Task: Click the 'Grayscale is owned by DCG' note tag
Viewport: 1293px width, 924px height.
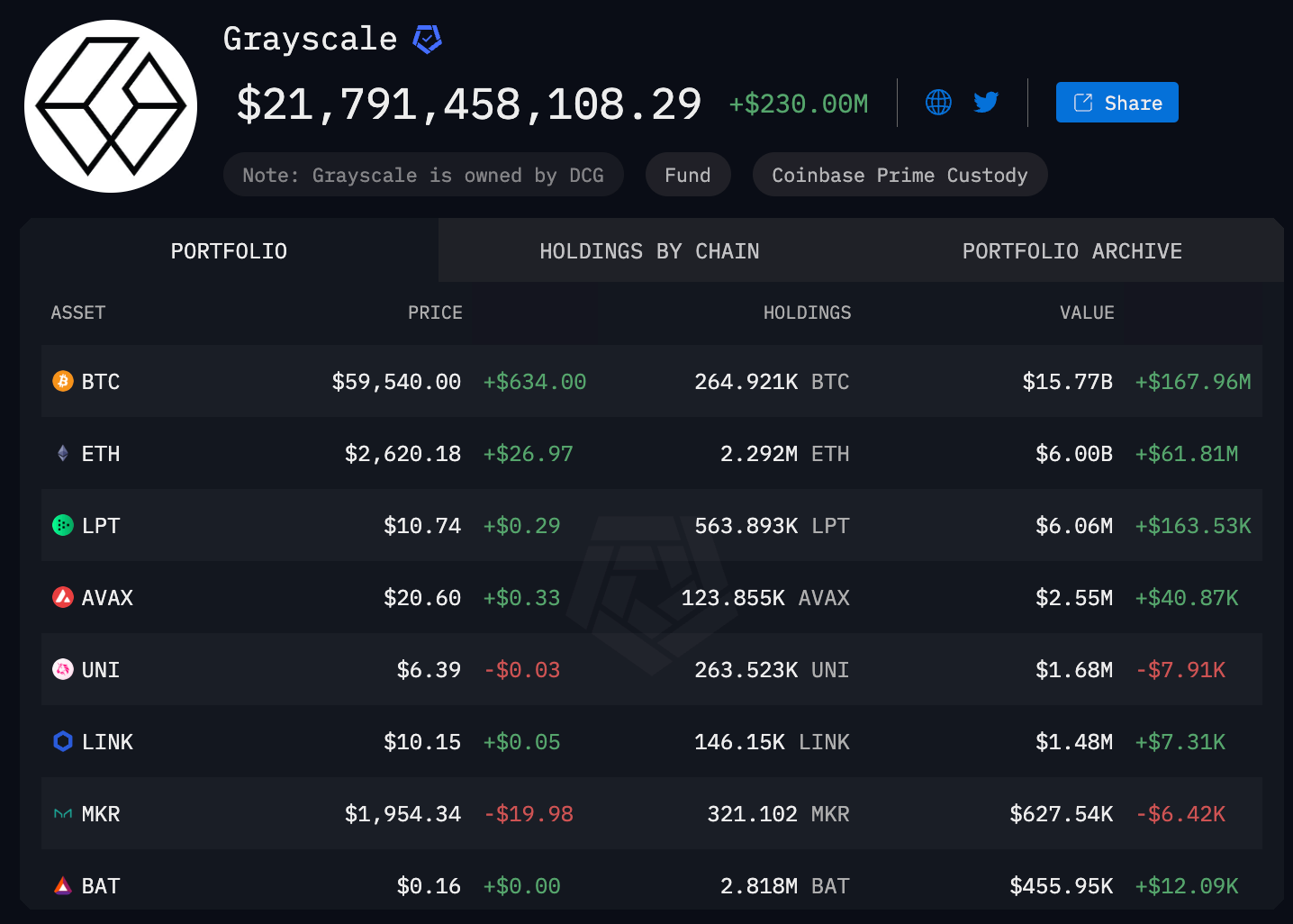Action: pos(423,175)
